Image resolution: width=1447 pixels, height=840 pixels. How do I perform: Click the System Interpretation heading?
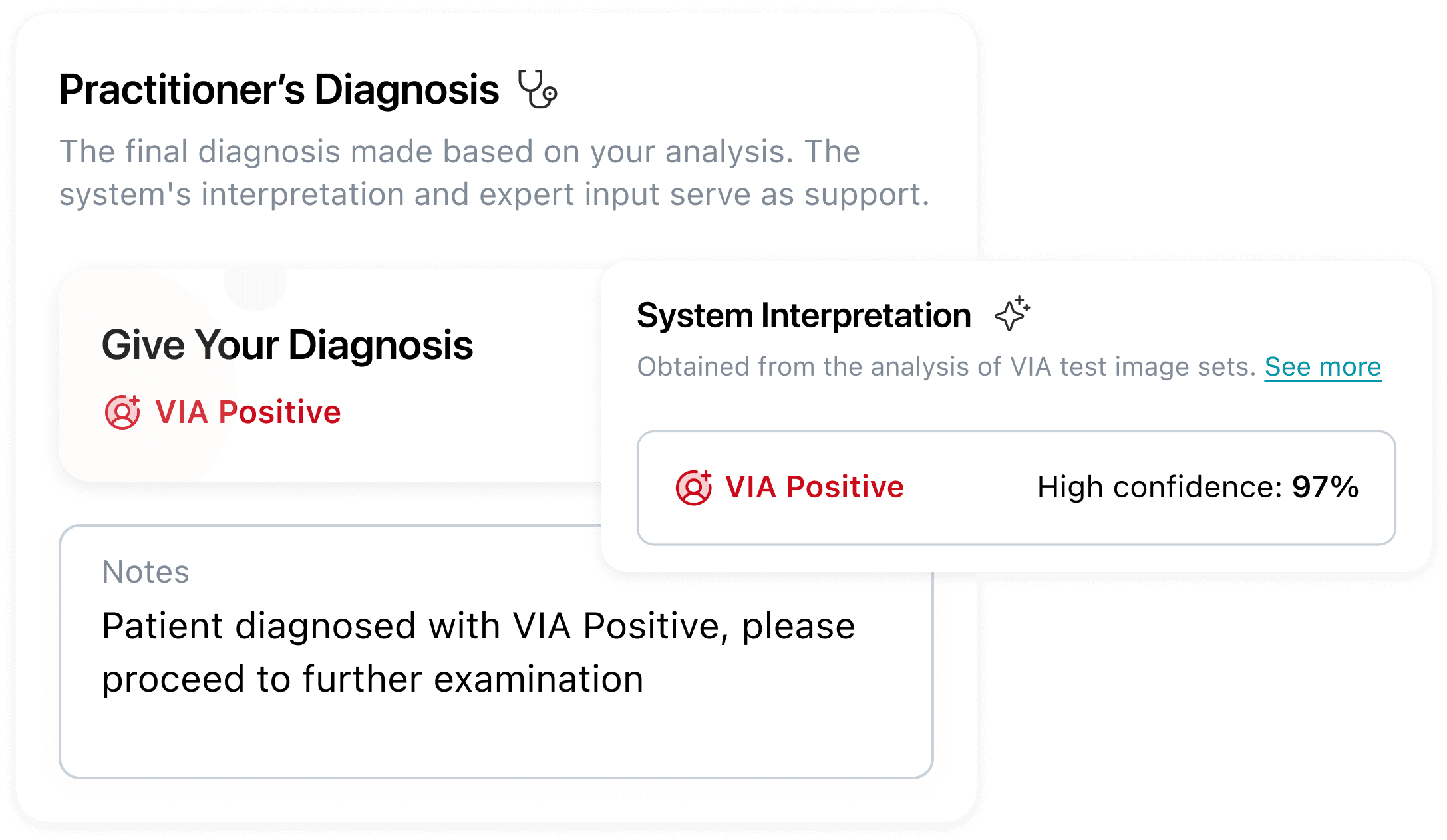tap(804, 315)
